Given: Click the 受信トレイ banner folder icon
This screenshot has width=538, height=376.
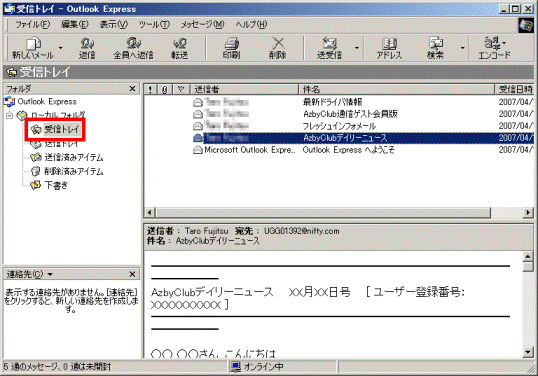Looking at the screenshot, I should [x=12, y=72].
